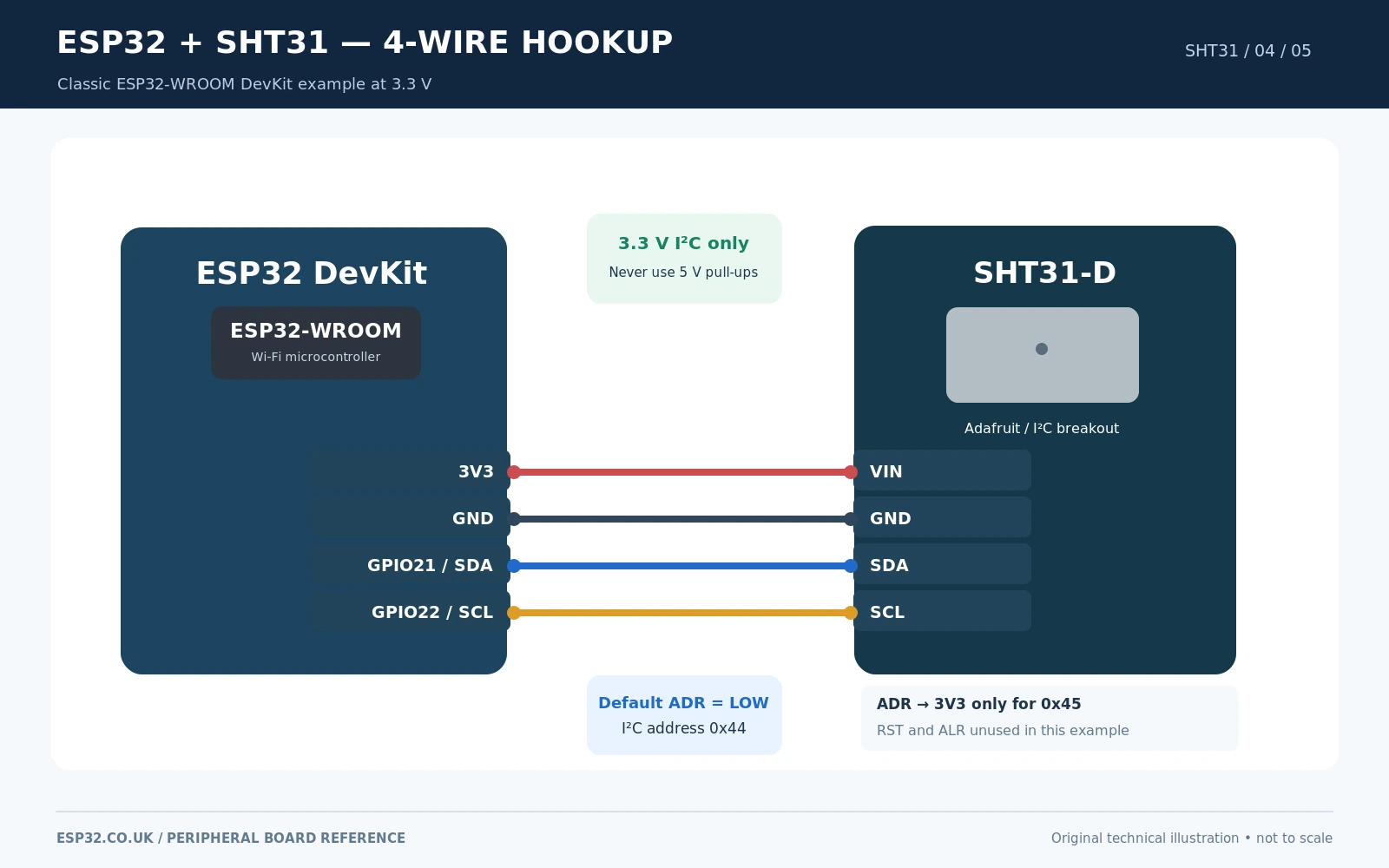Click the ESP32-WROOM chip block

click(316, 343)
